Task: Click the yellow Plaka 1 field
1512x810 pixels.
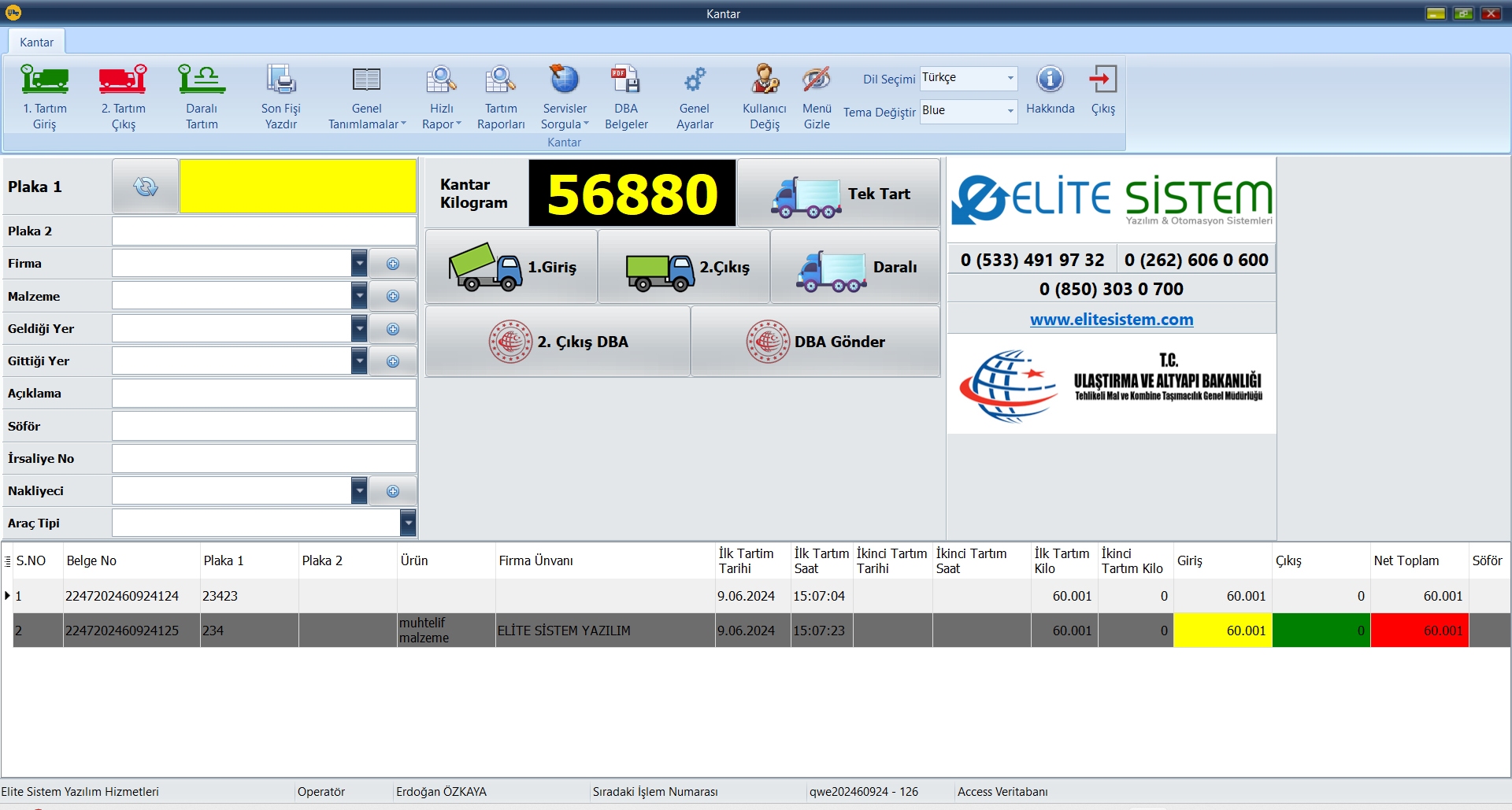Action: click(x=298, y=187)
